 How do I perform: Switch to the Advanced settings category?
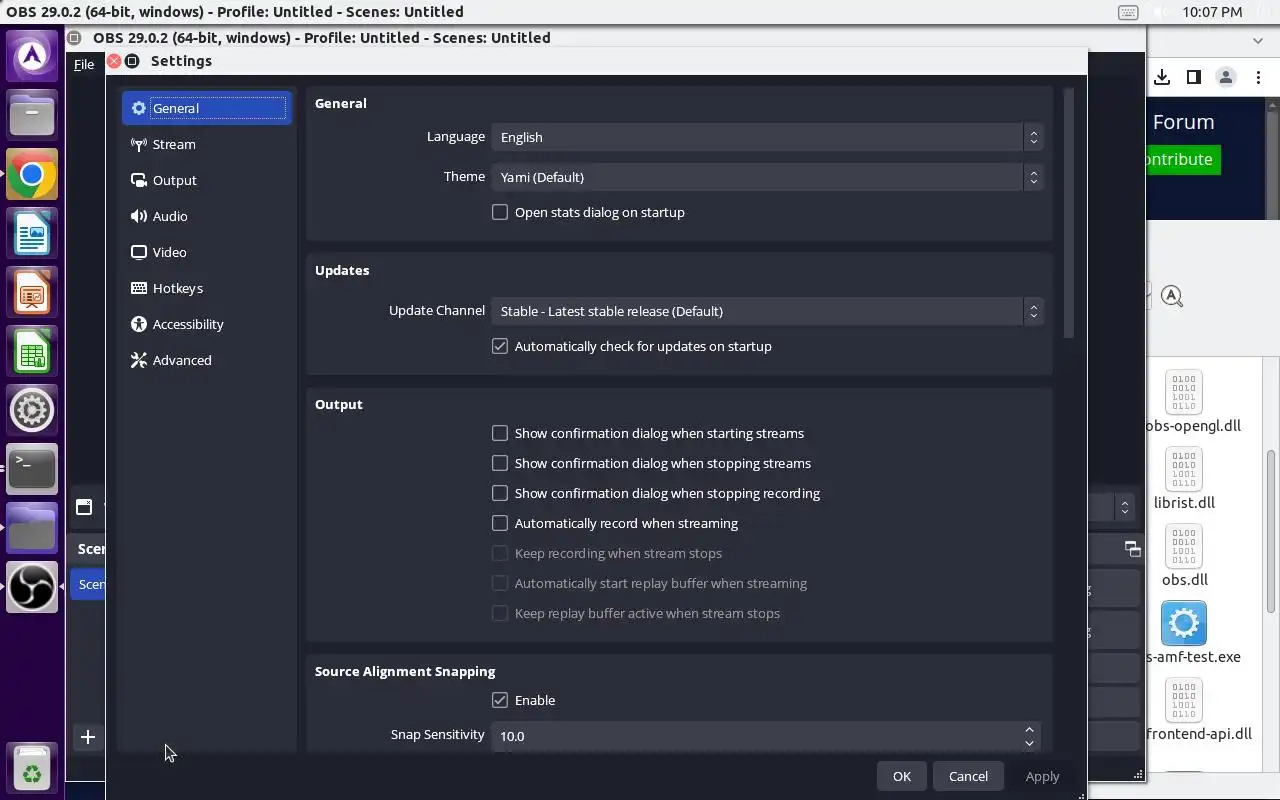tap(206, 360)
